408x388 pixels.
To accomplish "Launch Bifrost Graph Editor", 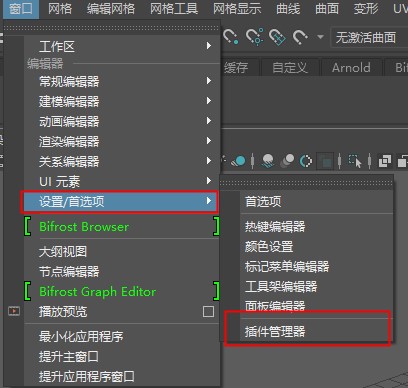I will 122,292.
